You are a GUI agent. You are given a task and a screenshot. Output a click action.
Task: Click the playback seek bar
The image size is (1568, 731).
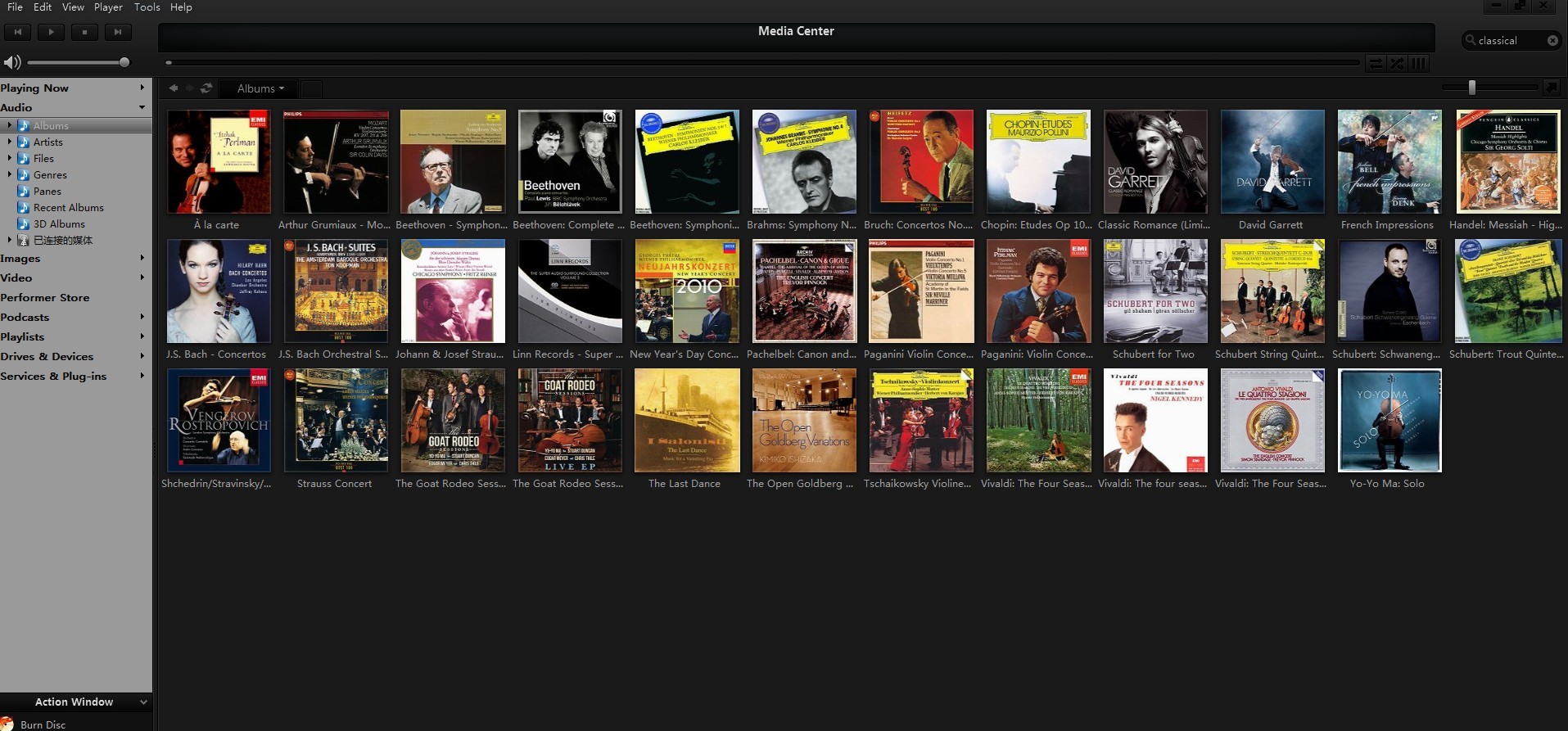point(761,62)
